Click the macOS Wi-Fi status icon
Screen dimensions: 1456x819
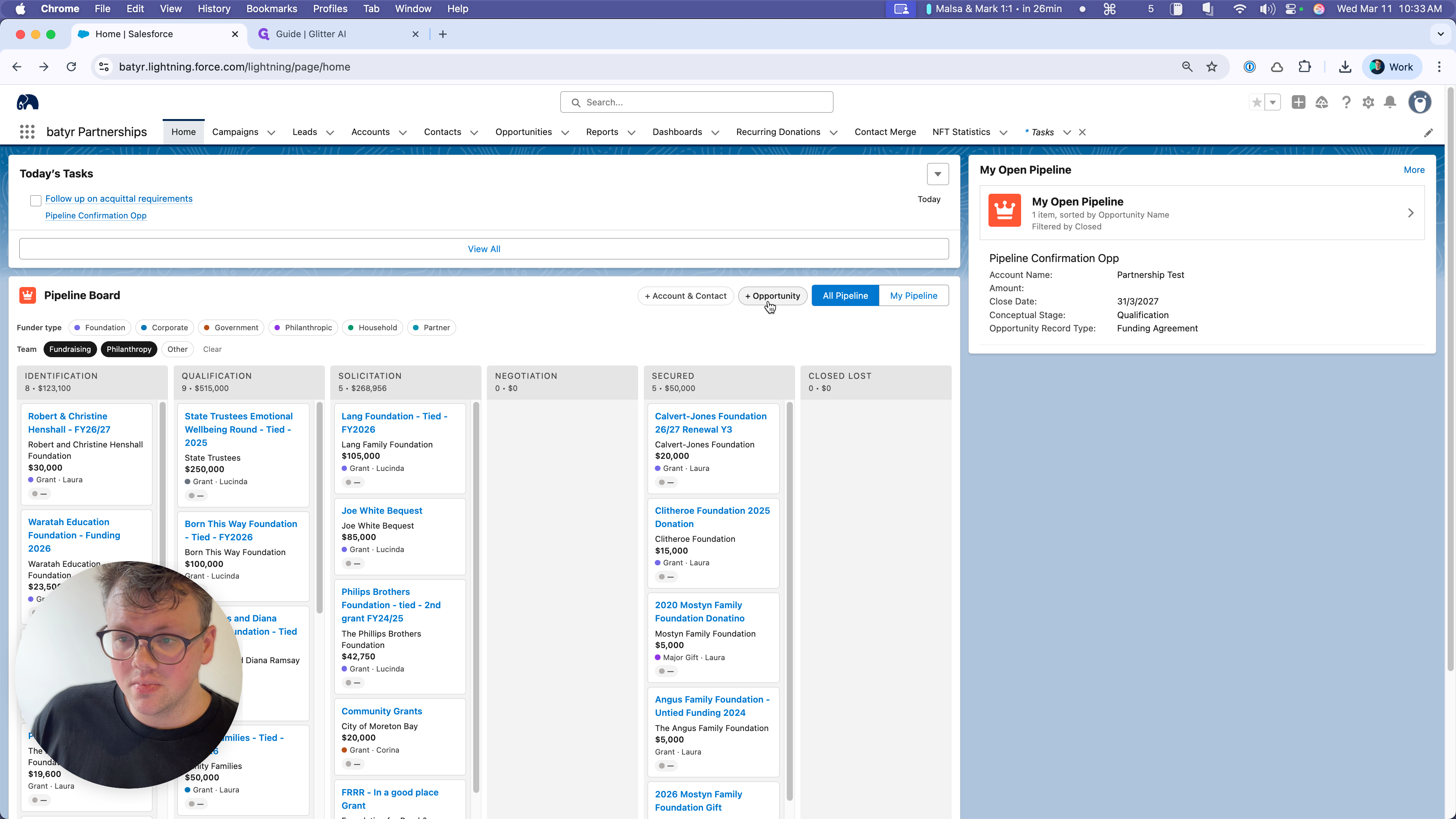(1239, 8)
